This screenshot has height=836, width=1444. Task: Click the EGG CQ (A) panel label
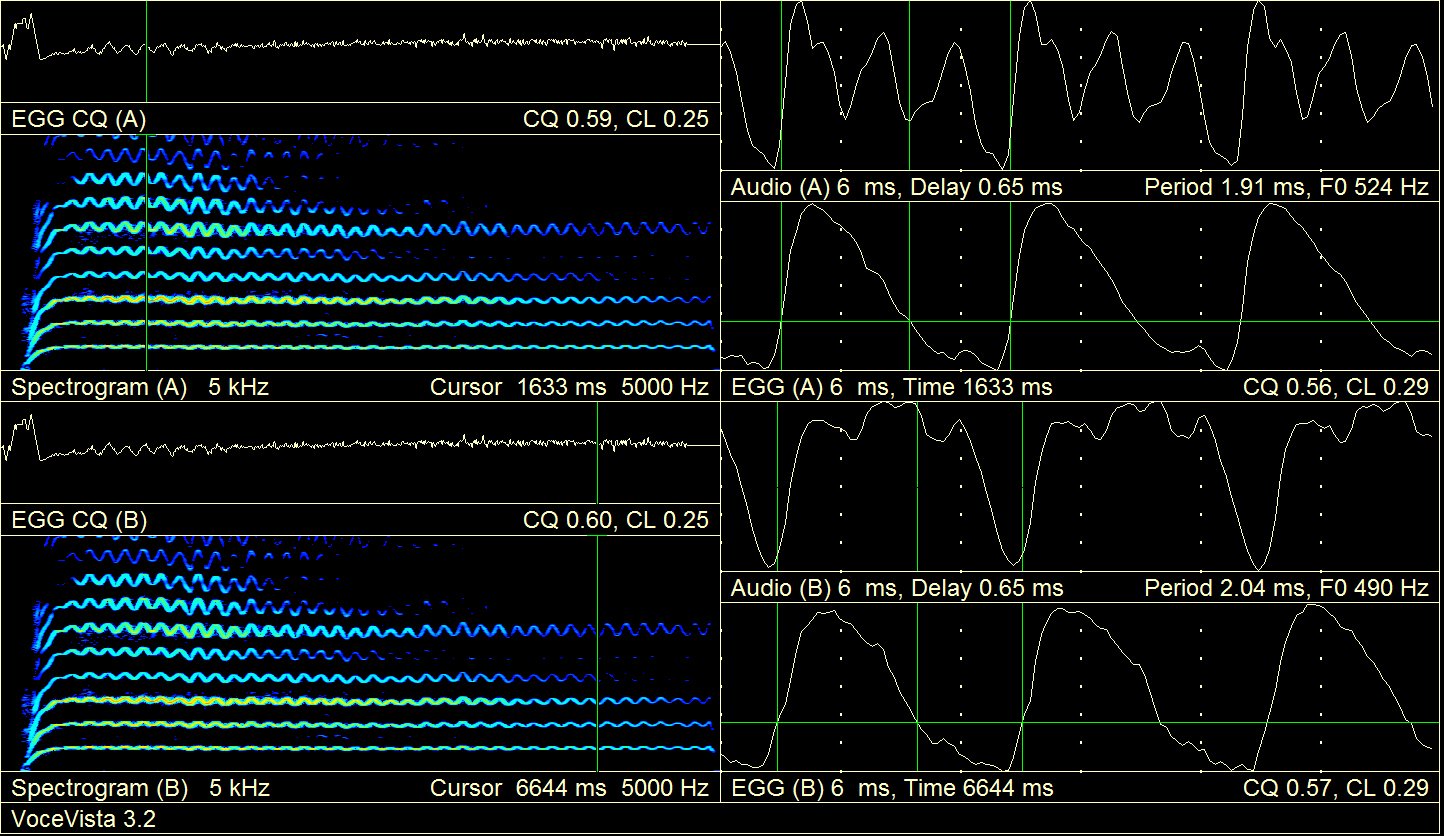click(79, 120)
